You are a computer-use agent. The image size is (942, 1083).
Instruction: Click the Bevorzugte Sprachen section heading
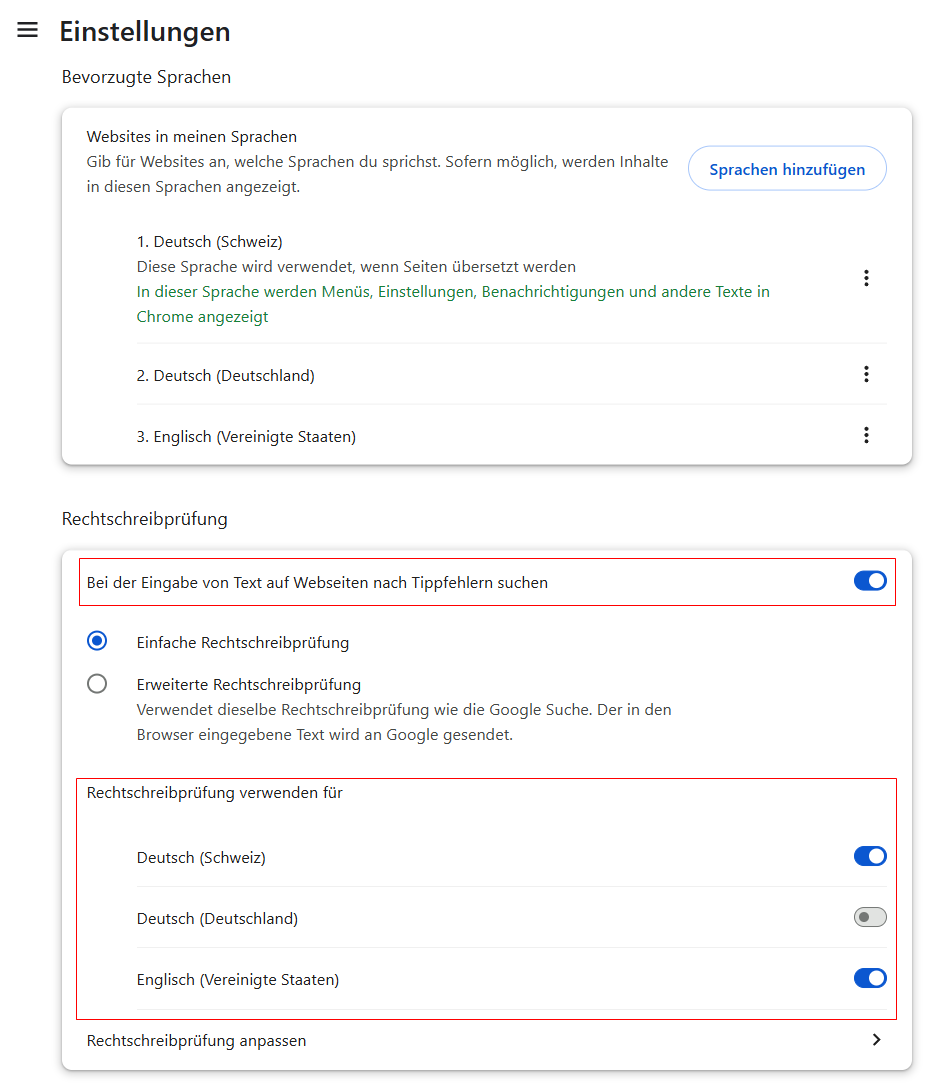(x=146, y=77)
